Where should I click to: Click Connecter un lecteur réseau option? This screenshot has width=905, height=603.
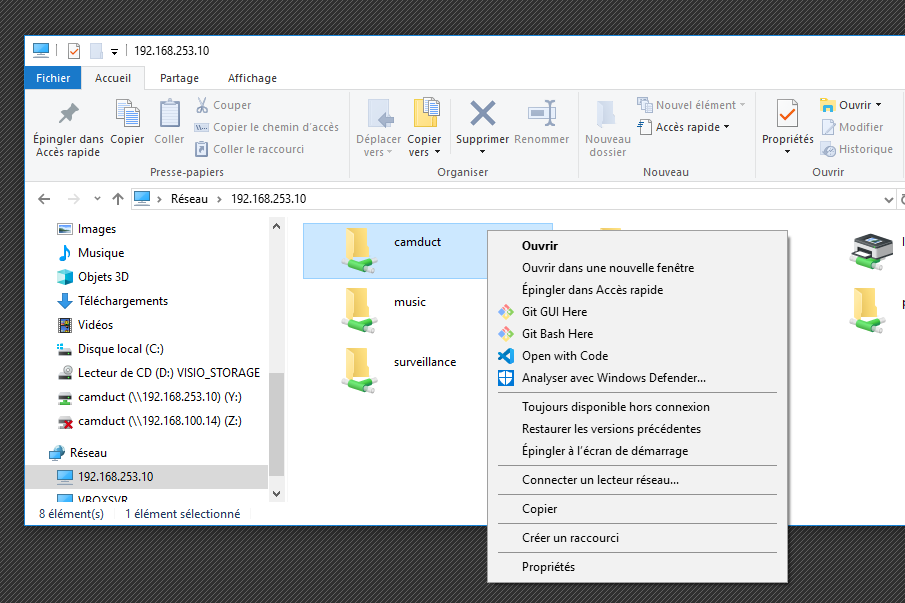pyautogui.click(x=600, y=480)
